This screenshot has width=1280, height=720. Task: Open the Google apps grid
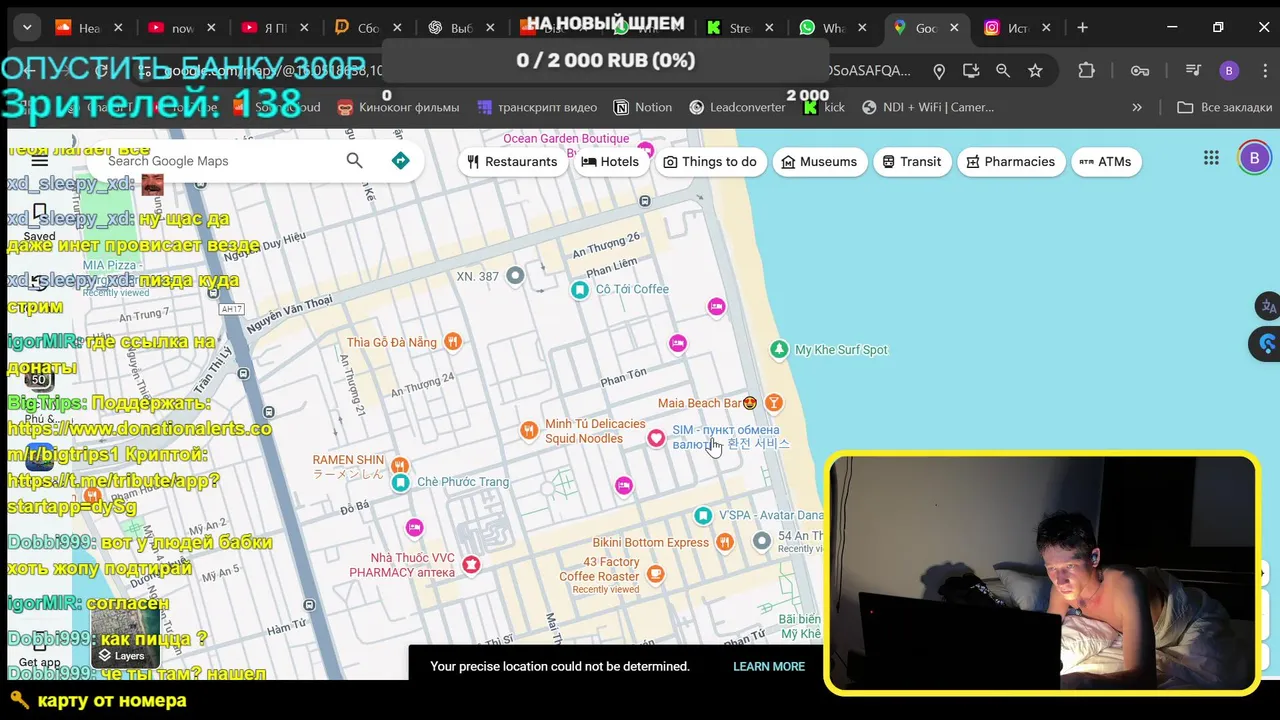click(x=1211, y=158)
